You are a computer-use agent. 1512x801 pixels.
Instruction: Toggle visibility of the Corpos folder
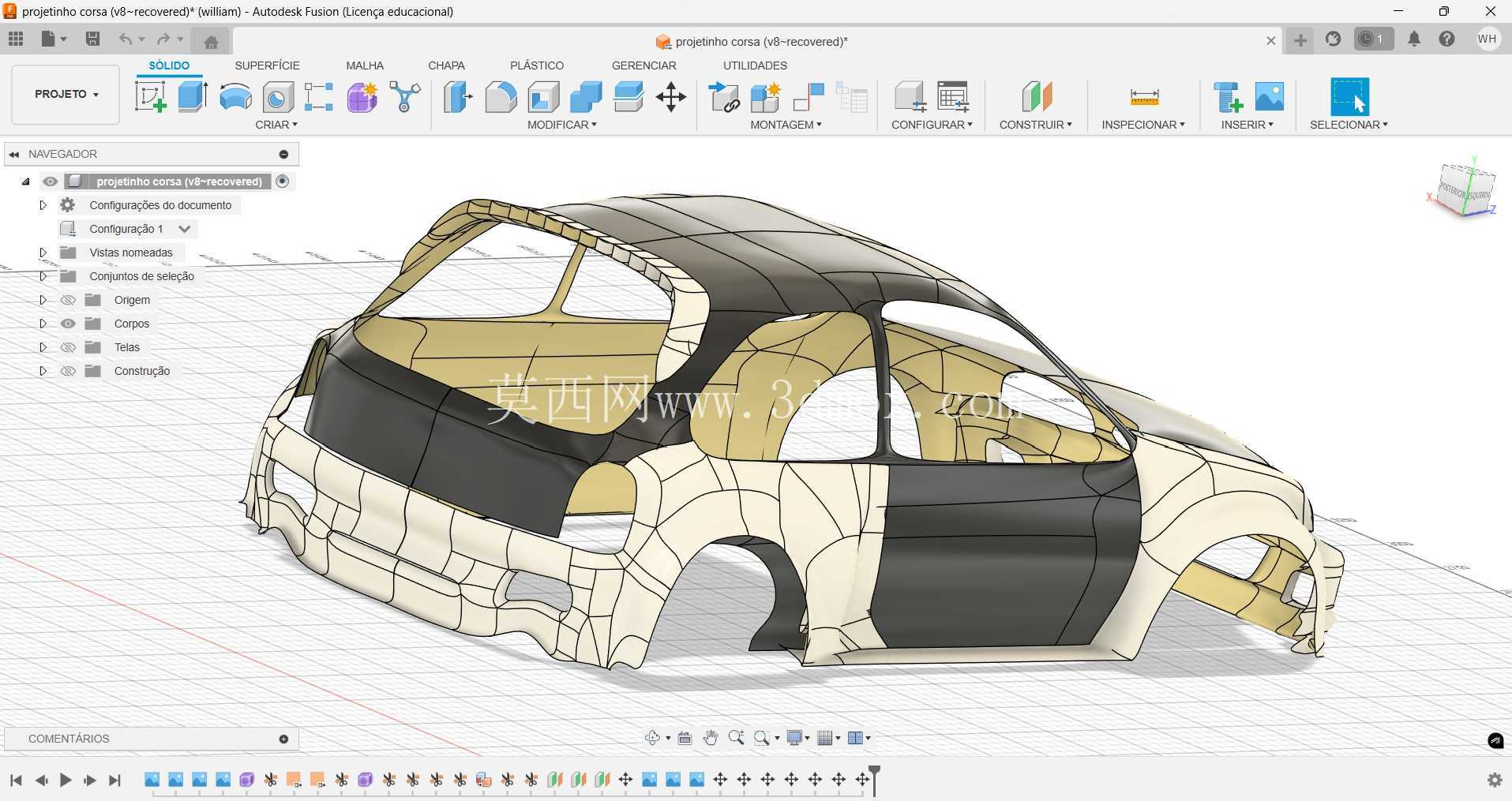[68, 324]
